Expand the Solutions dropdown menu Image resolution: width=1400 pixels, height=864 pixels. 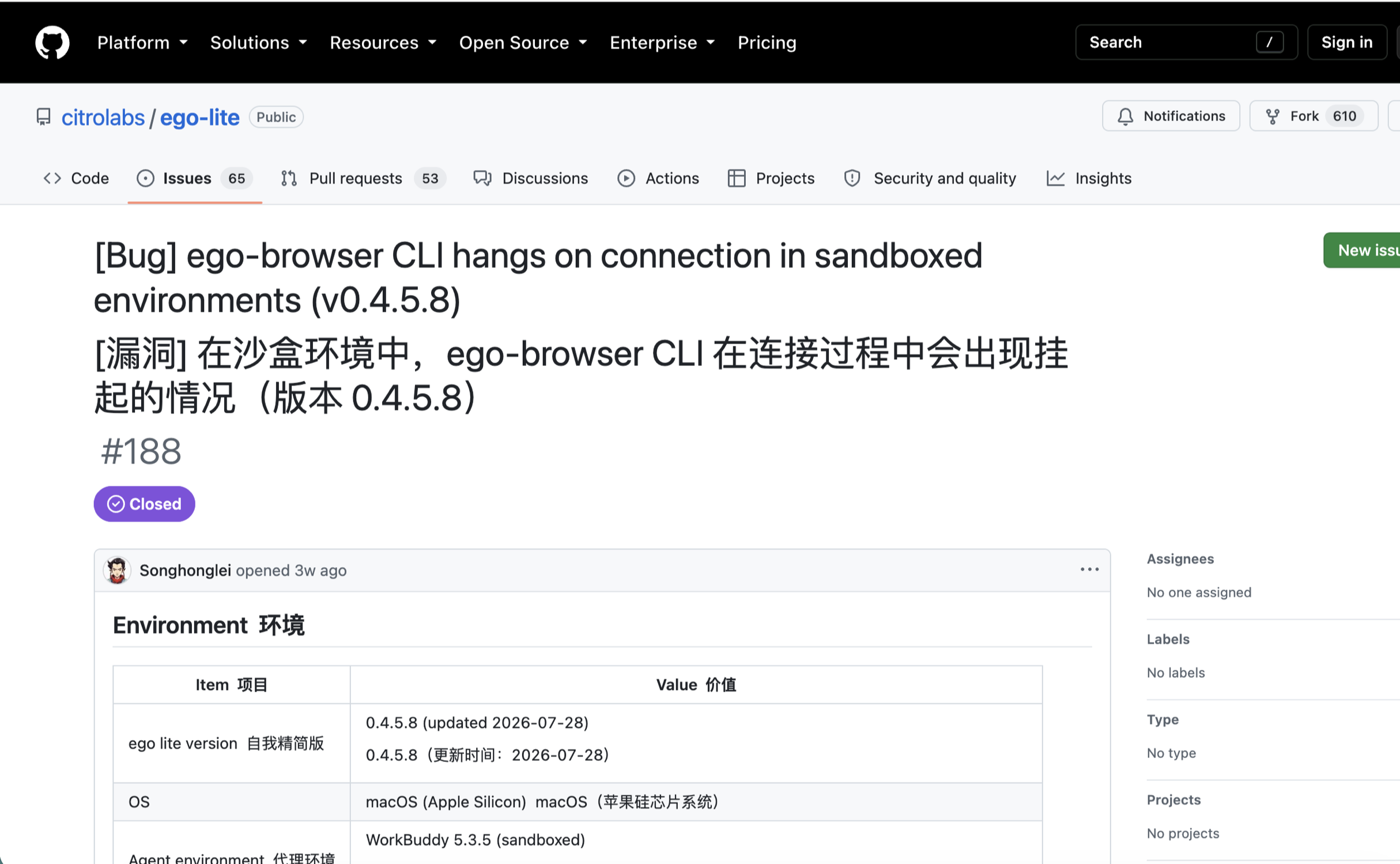click(x=259, y=42)
